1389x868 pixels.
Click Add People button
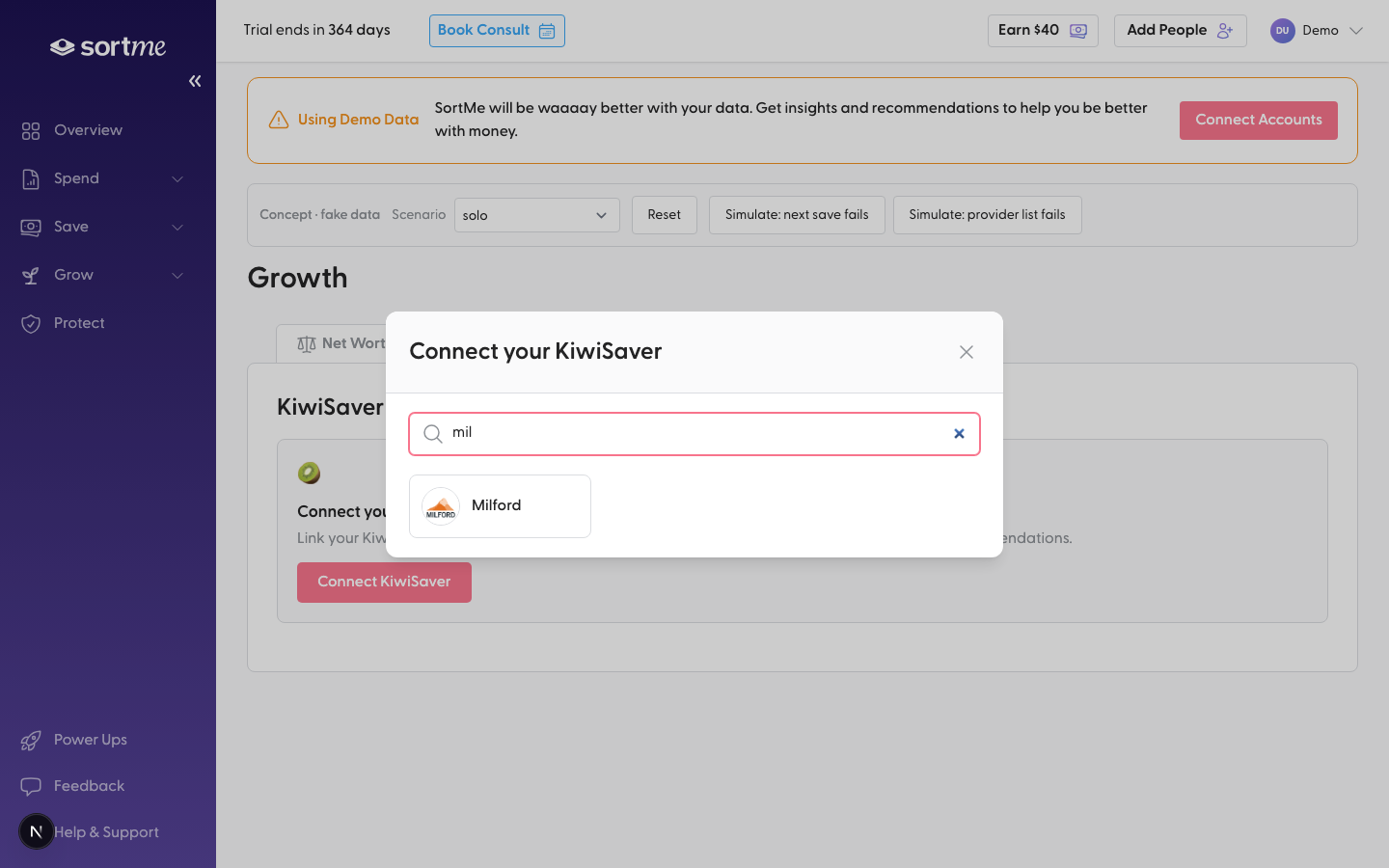(x=1180, y=31)
